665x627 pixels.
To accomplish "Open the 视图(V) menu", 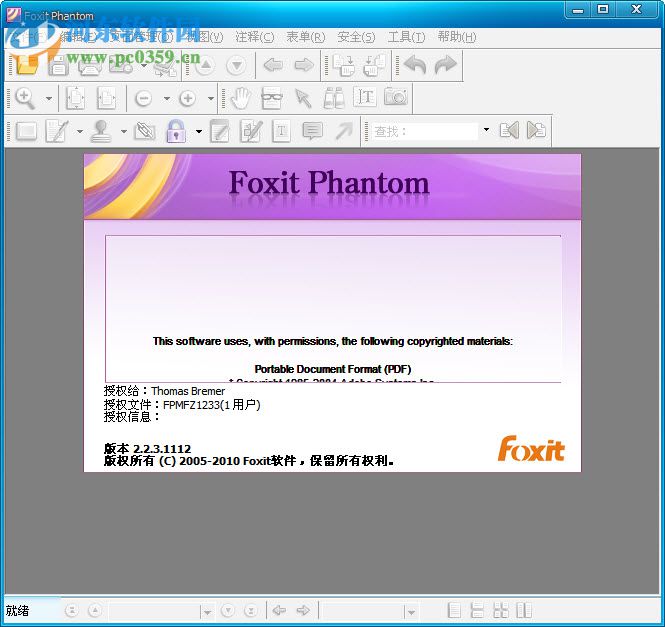I will tap(205, 37).
